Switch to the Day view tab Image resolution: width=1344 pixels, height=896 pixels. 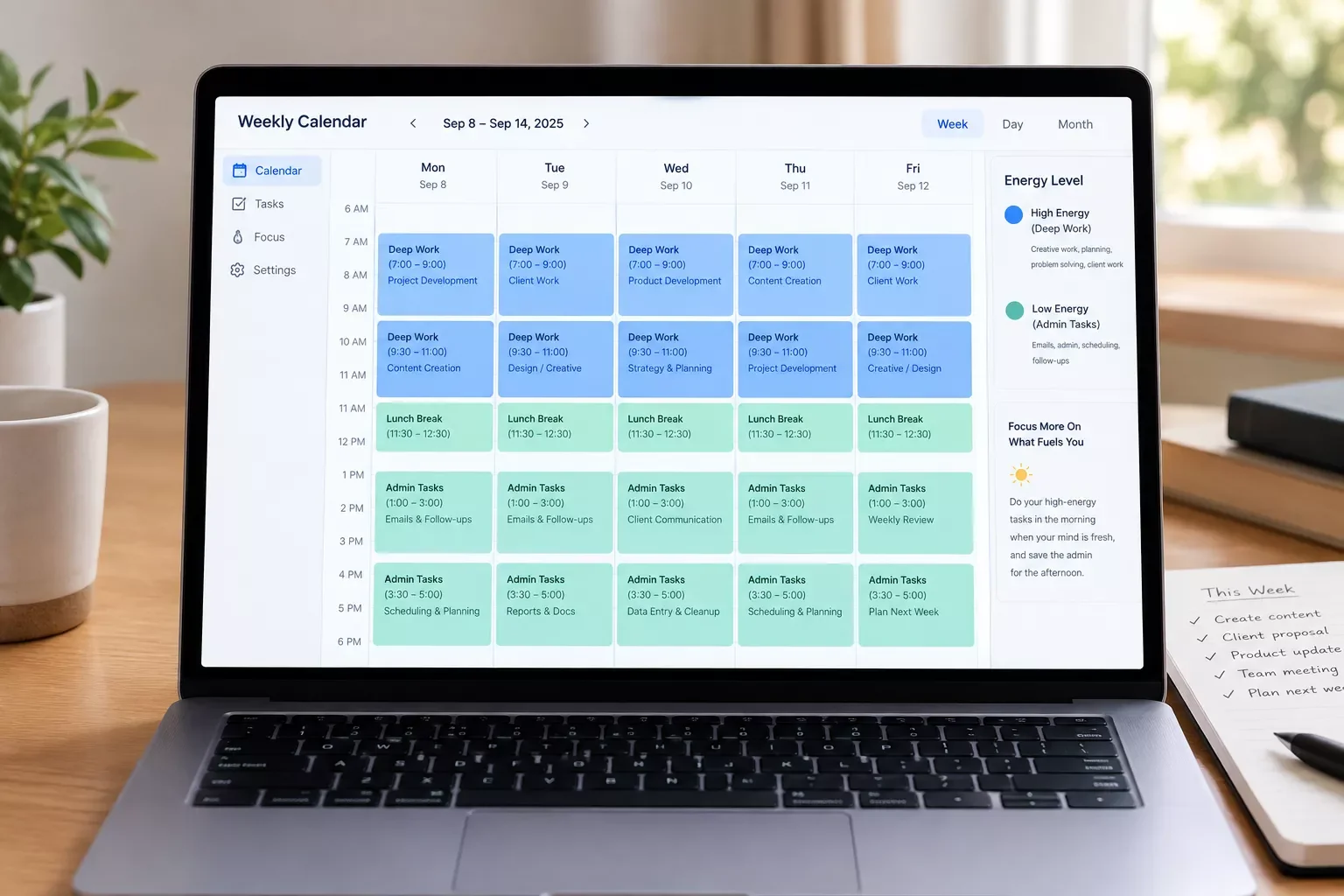point(1012,124)
